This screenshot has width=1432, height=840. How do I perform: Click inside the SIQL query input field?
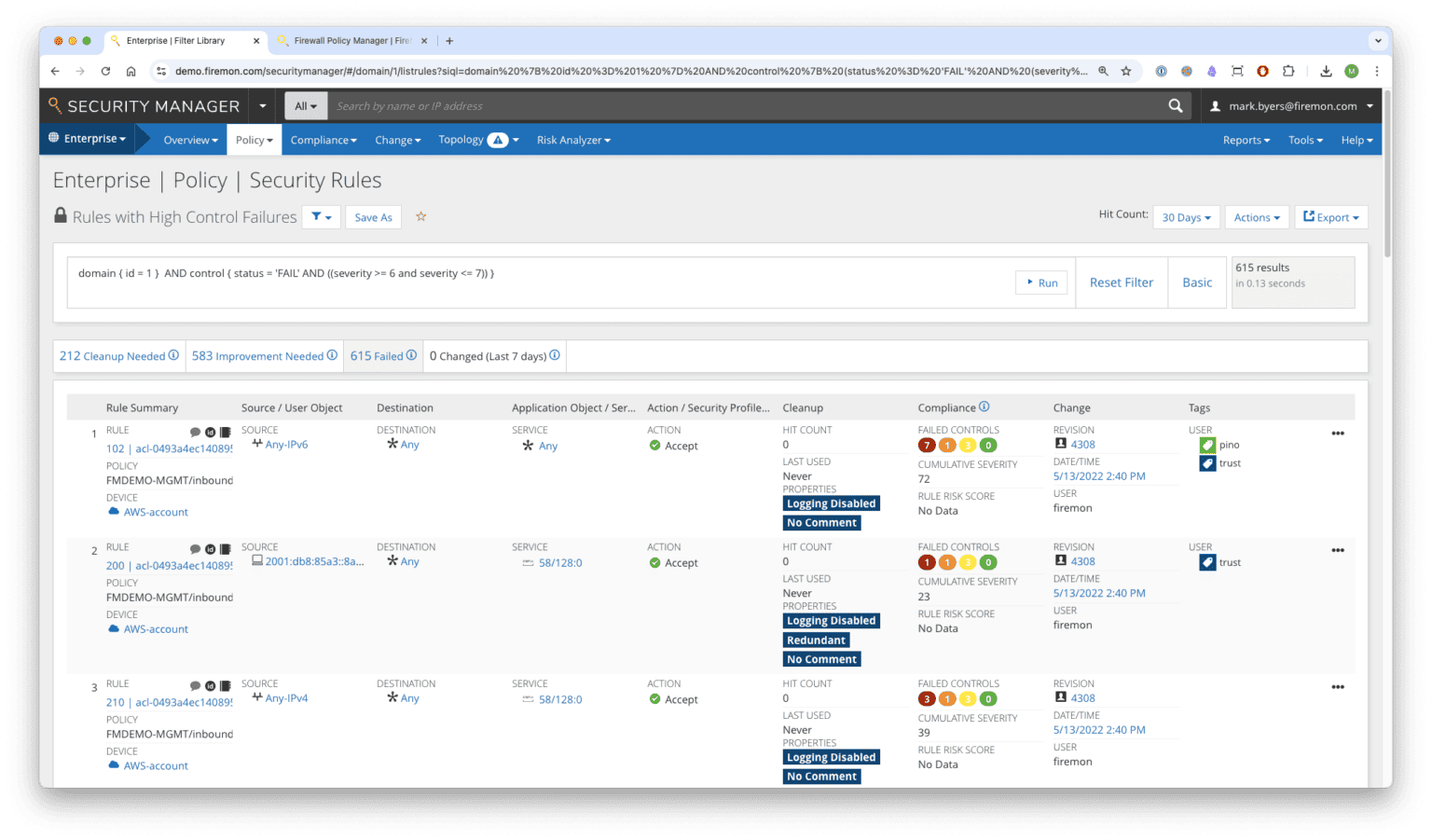click(x=466, y=273)
